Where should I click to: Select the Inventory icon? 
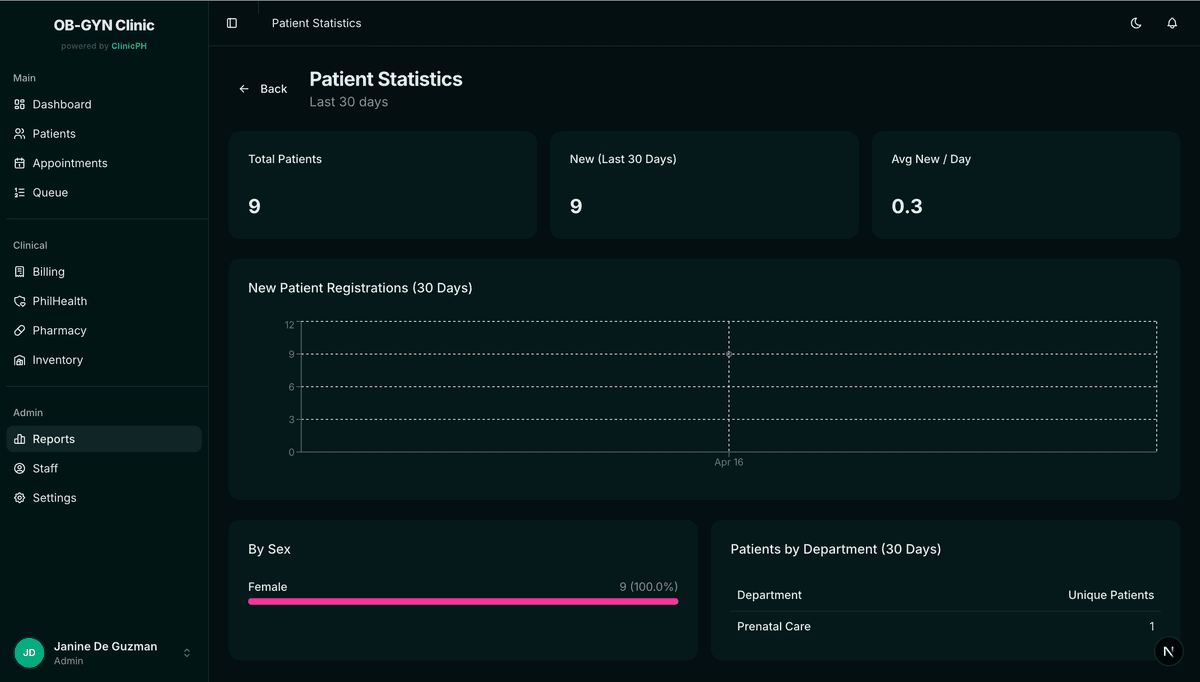[x=21, y=360]
